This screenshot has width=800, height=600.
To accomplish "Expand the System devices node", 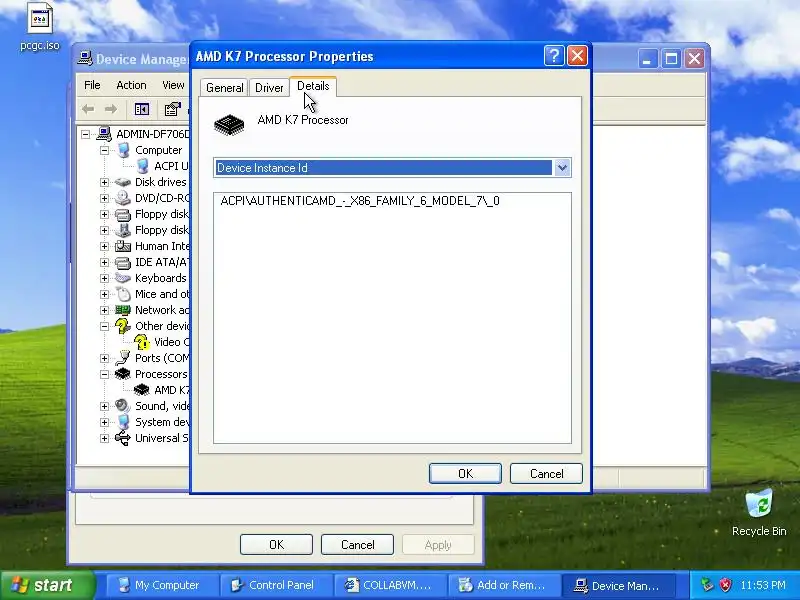I will [x=105, y=422].
